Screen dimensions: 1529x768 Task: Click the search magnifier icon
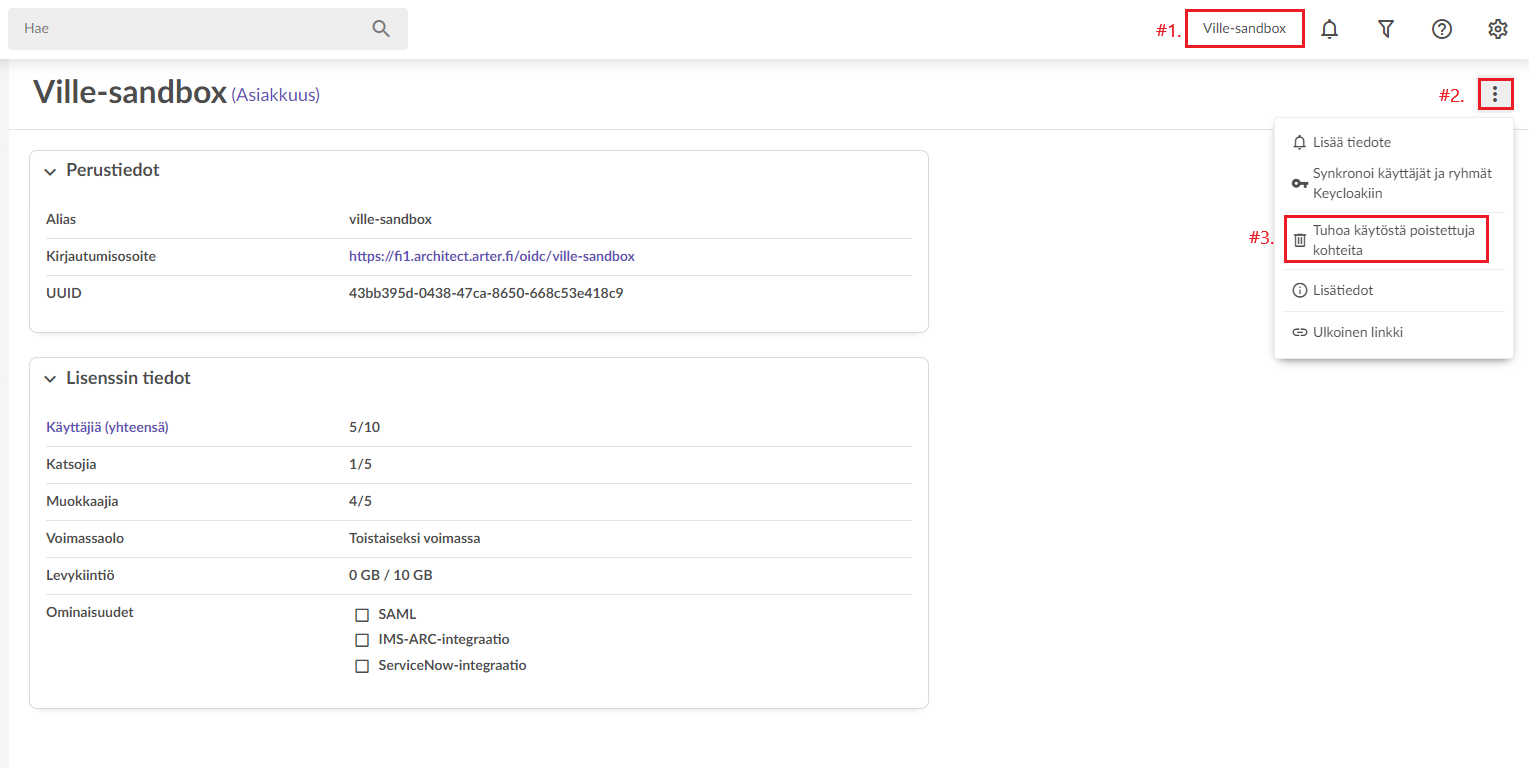[x=381, y=29]
